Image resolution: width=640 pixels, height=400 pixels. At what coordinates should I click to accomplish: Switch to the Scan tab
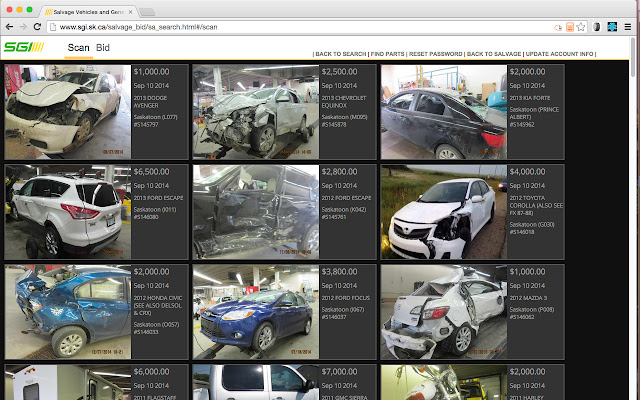[x=78, y=48]
